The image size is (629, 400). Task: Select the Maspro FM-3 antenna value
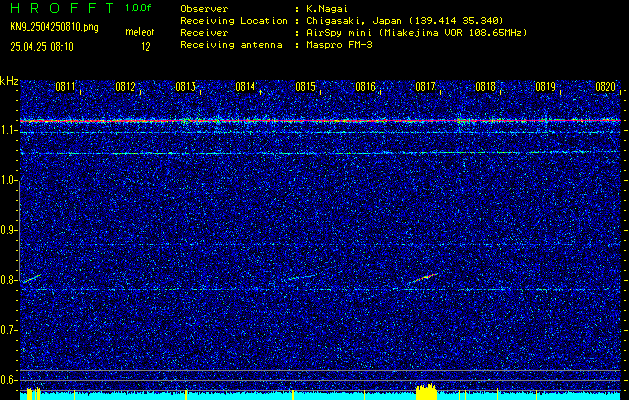tap(339, 45)
